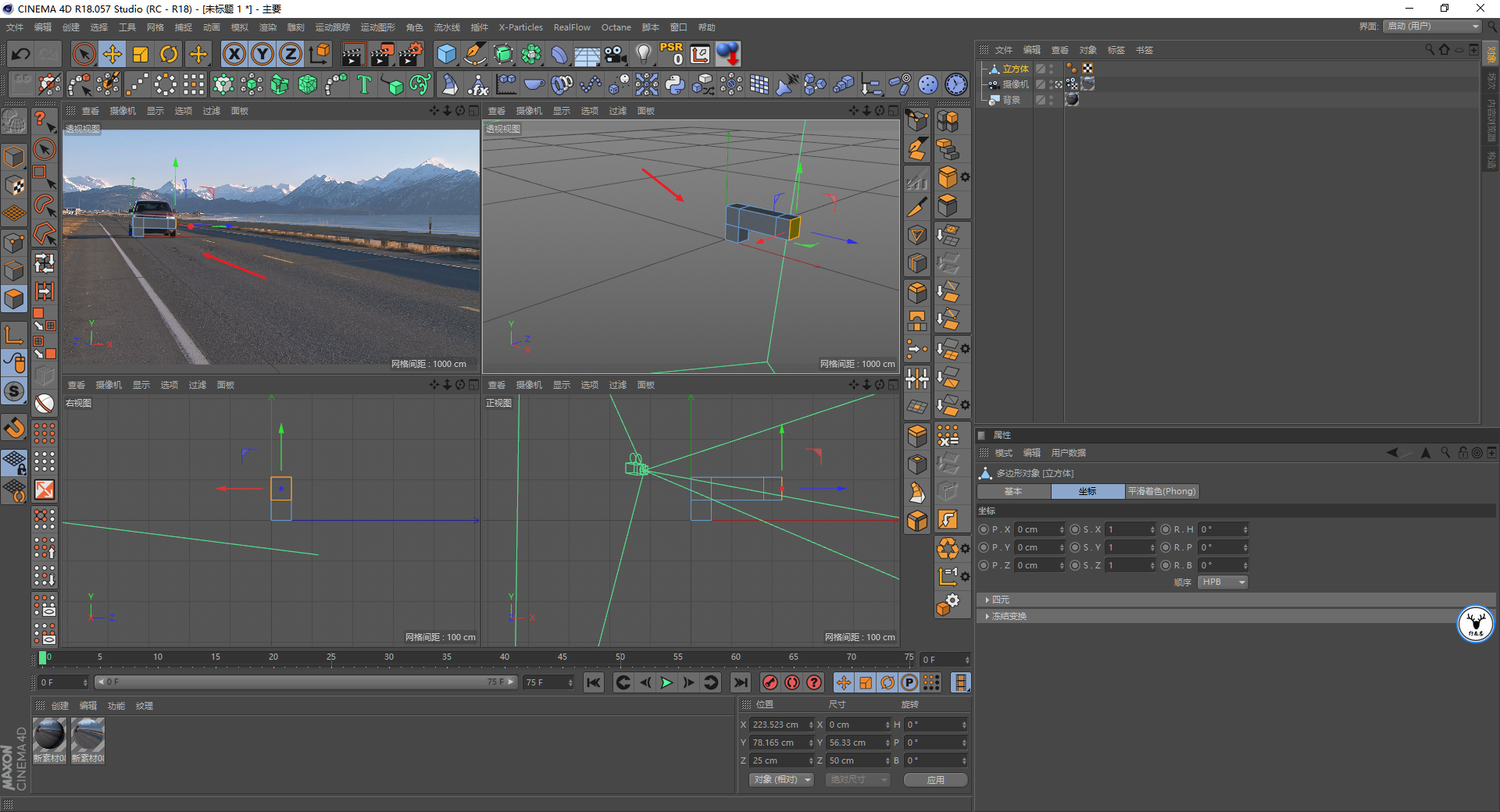This screenshot has height=812, width=1500.
Task: Open the HPB rotation order dropdown
Action: (1223, 582)
